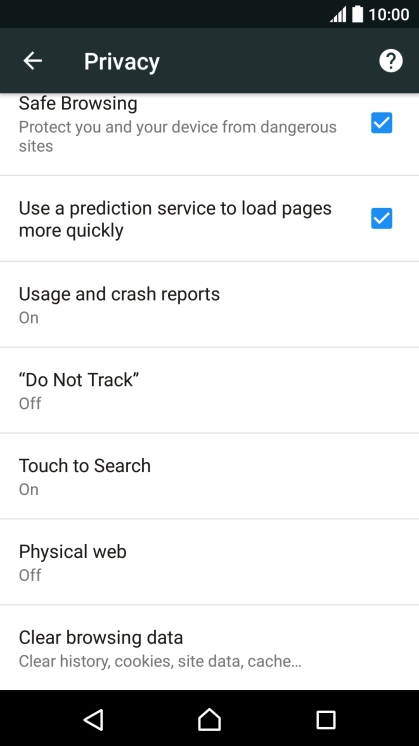Open the Physical web setting
The image size is (419, 746).
(209, 562)
